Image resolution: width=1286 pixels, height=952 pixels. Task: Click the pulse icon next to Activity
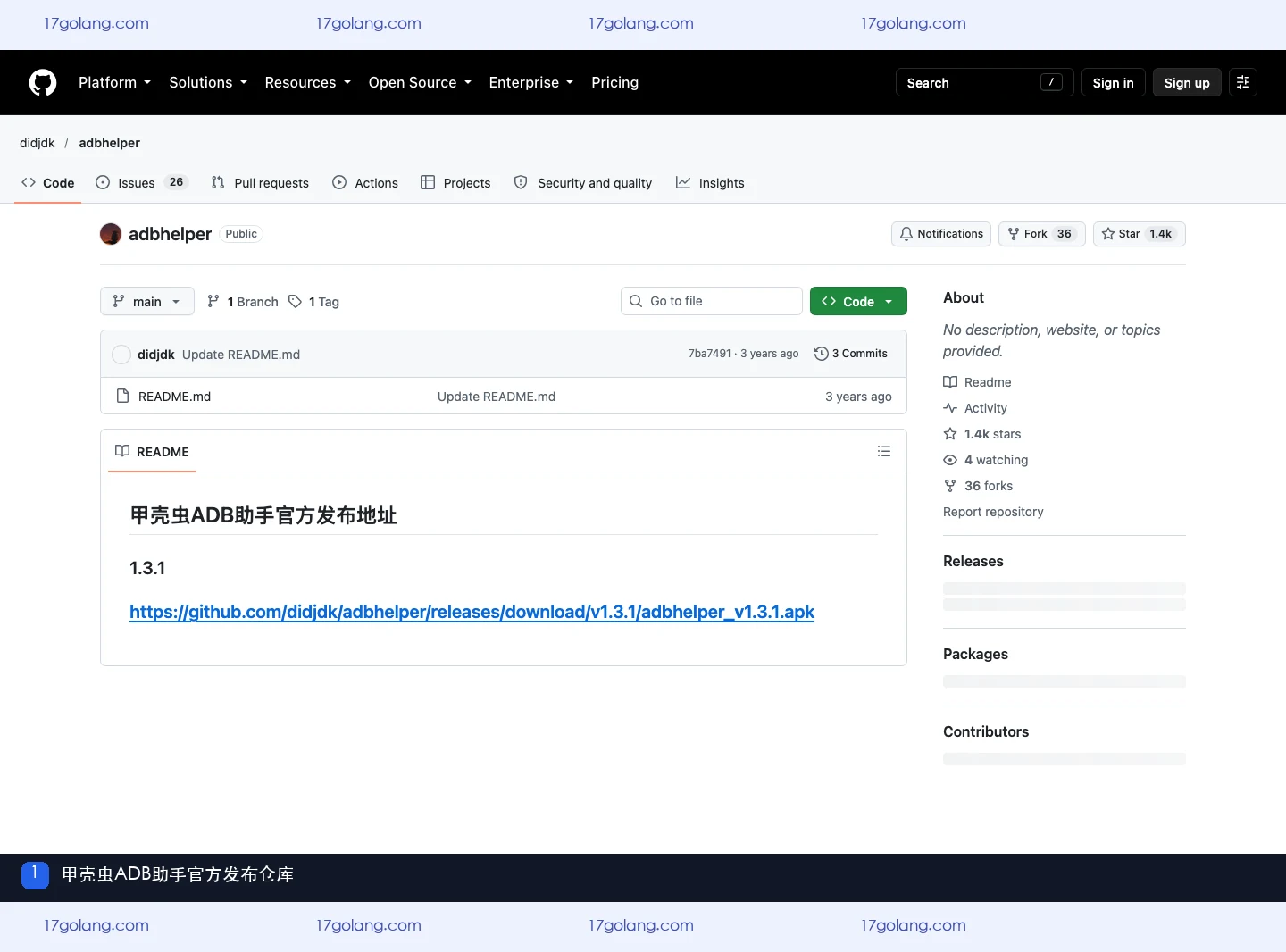pyautogui.click(x=950, y=408)
